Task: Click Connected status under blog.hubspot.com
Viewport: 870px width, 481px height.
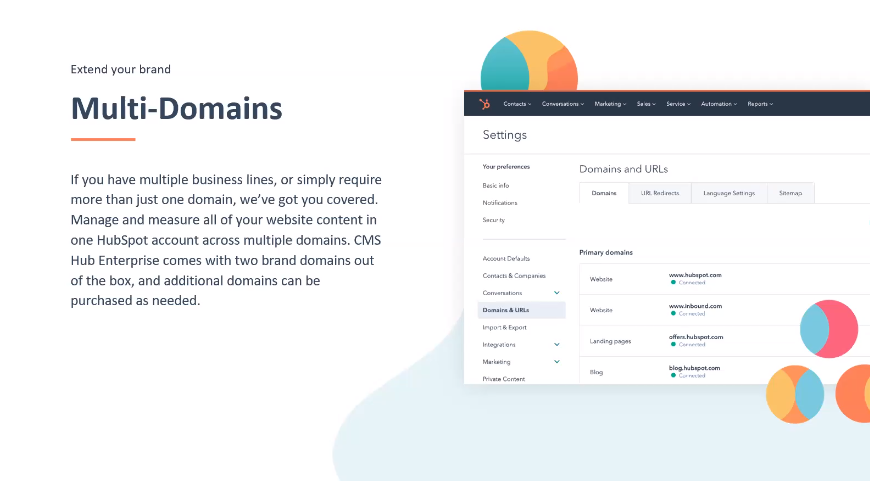Action: [x=688, y=376]
